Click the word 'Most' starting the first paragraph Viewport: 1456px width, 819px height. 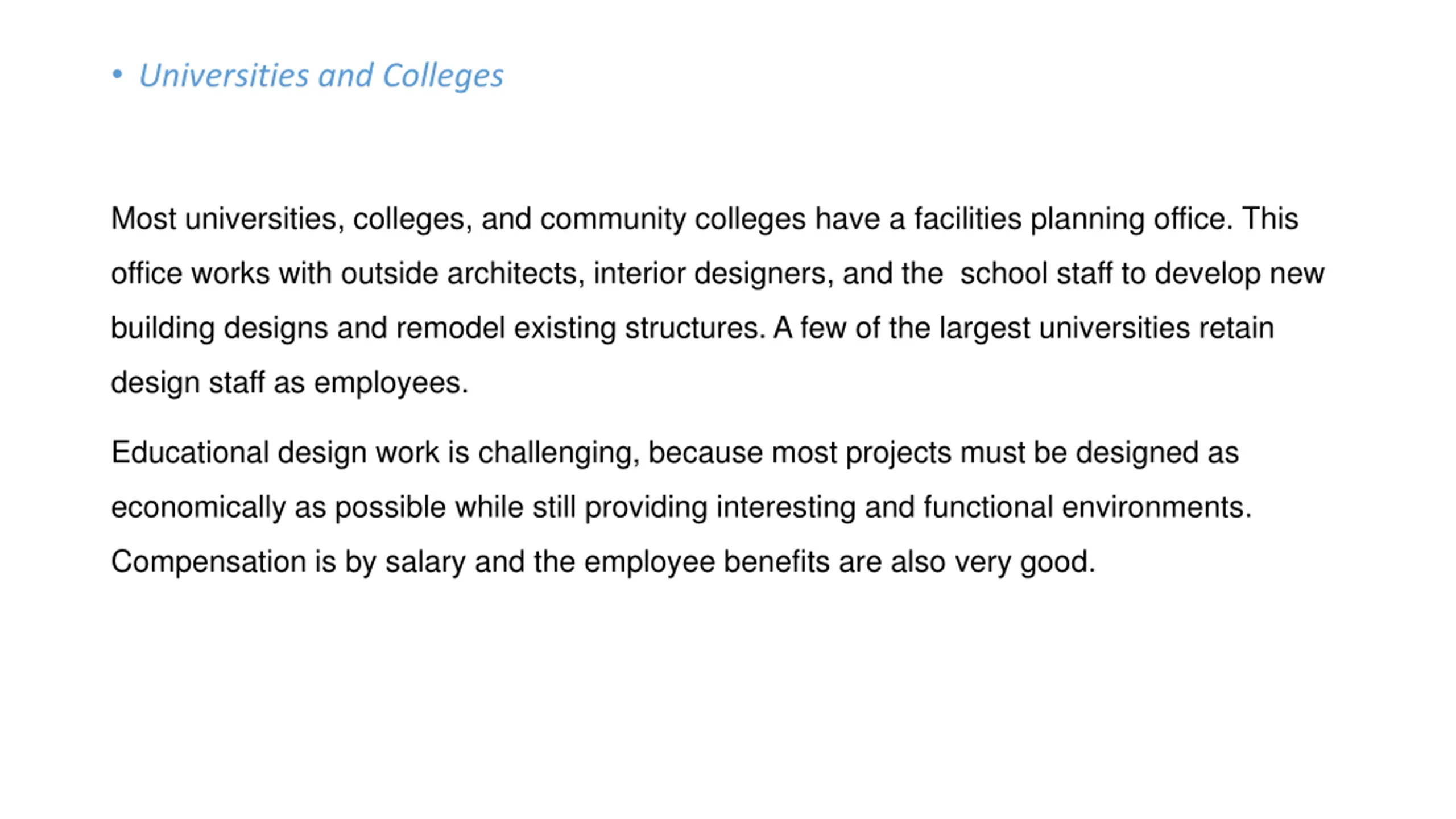144,218
